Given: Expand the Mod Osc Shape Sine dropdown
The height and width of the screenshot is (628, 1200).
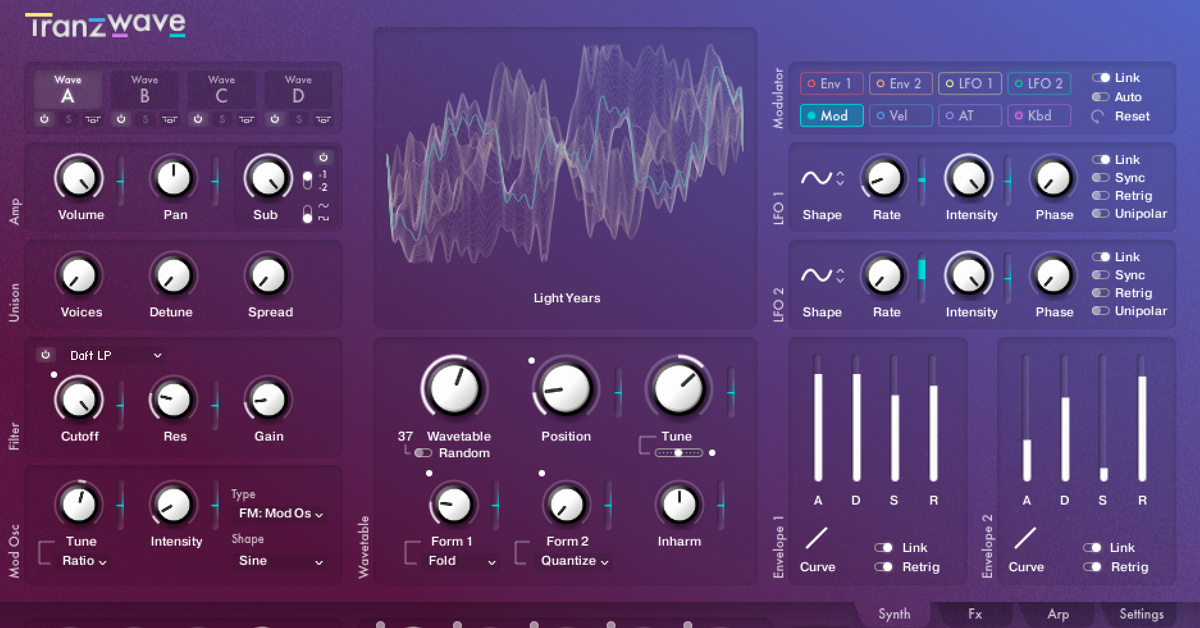Looking at the screenshot, I should coord(281,561).
